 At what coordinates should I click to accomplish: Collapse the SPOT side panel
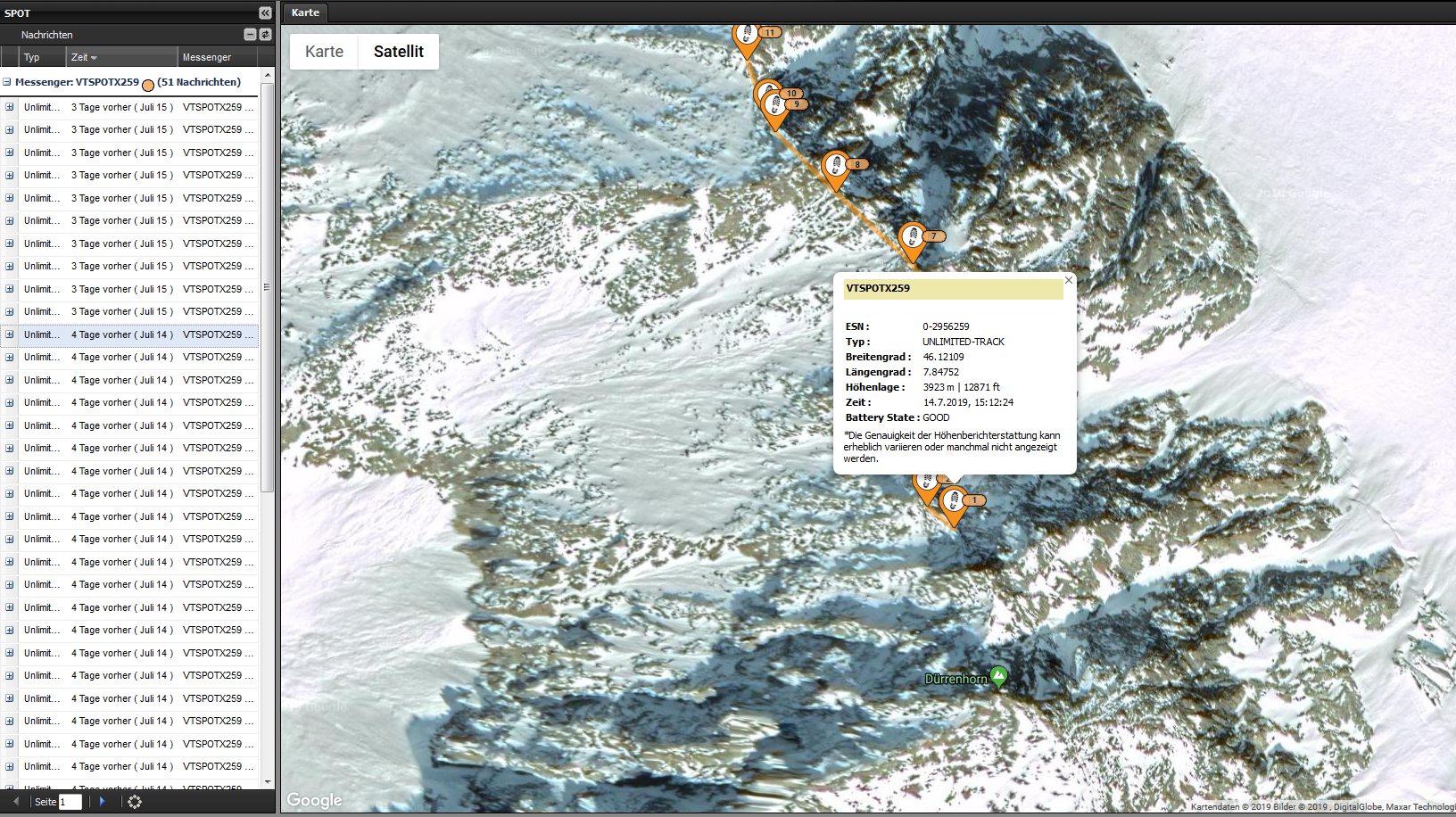tap(265, 12)
